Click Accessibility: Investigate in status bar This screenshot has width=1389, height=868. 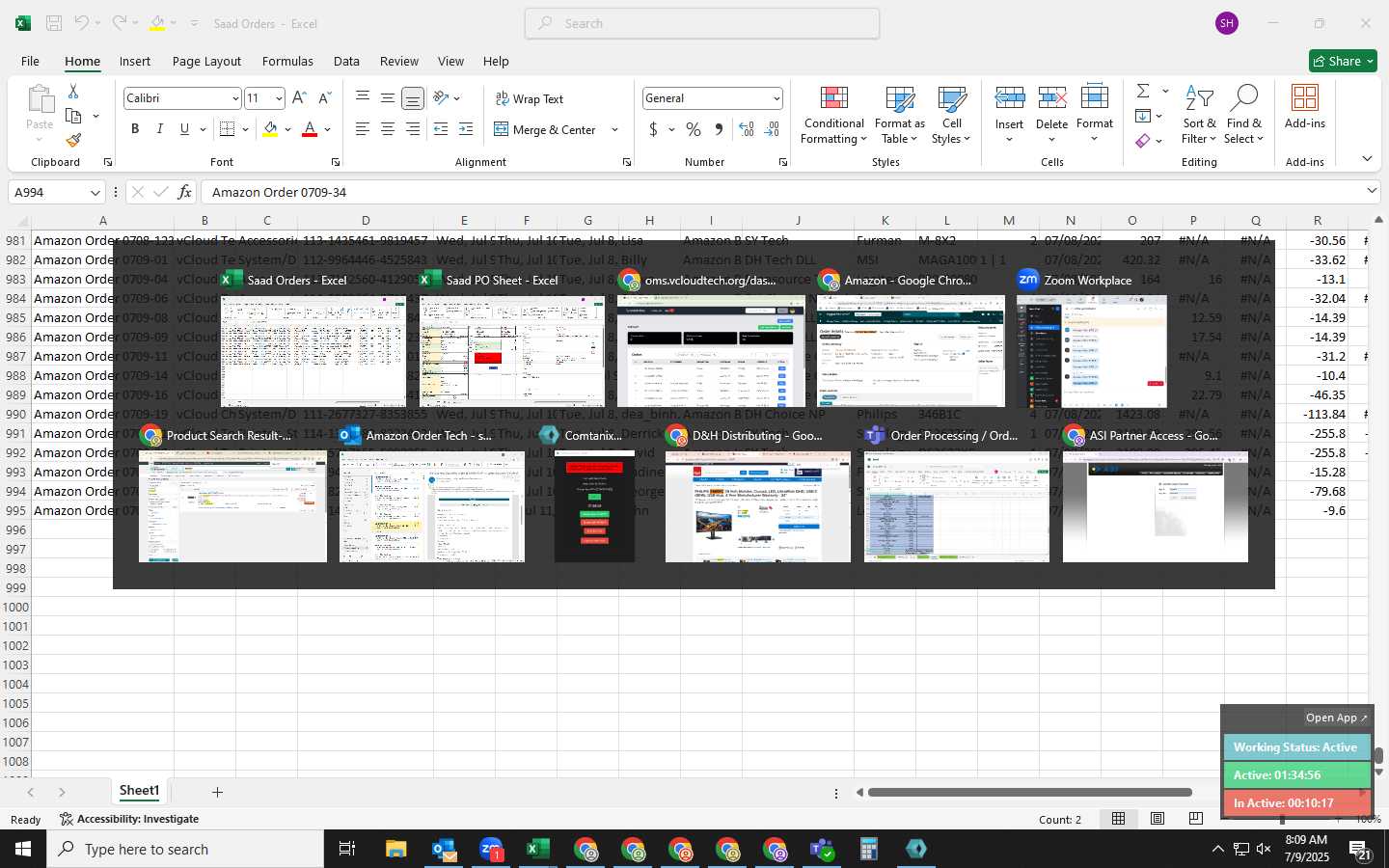129,819
